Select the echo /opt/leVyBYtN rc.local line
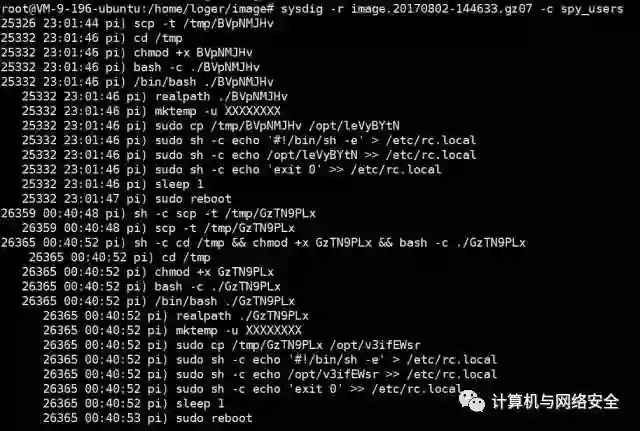 pyautogui.click(x=249, y=155)
